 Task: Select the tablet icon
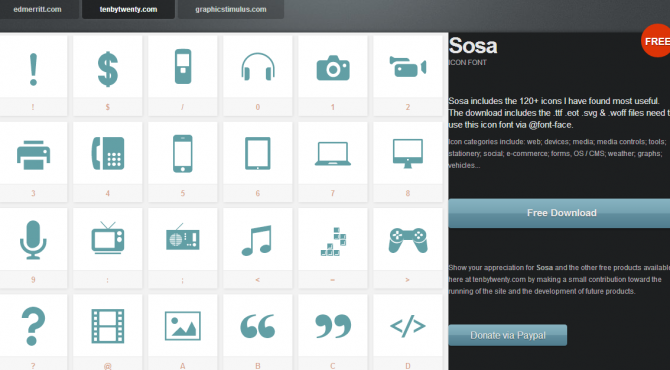pos(258,153)
